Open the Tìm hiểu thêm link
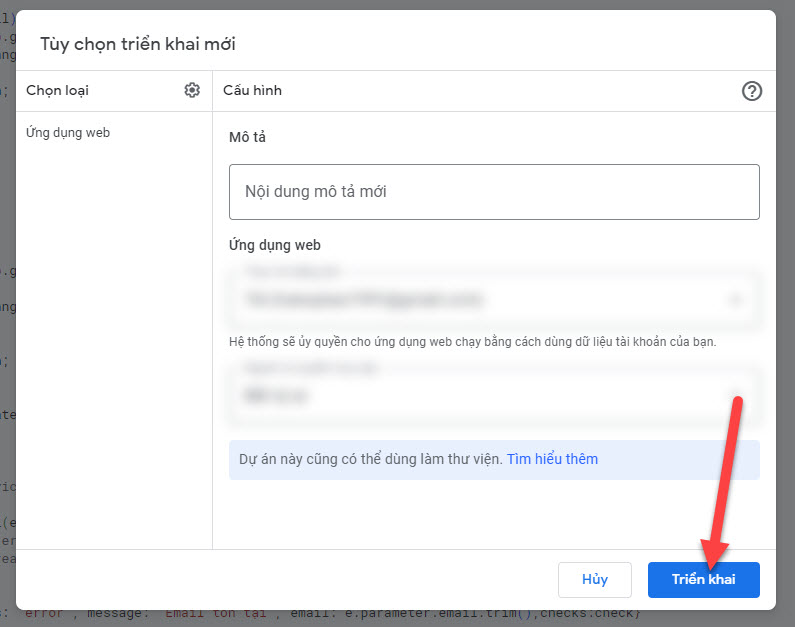This screenshot has width=795, height=627. pos(552,459)
